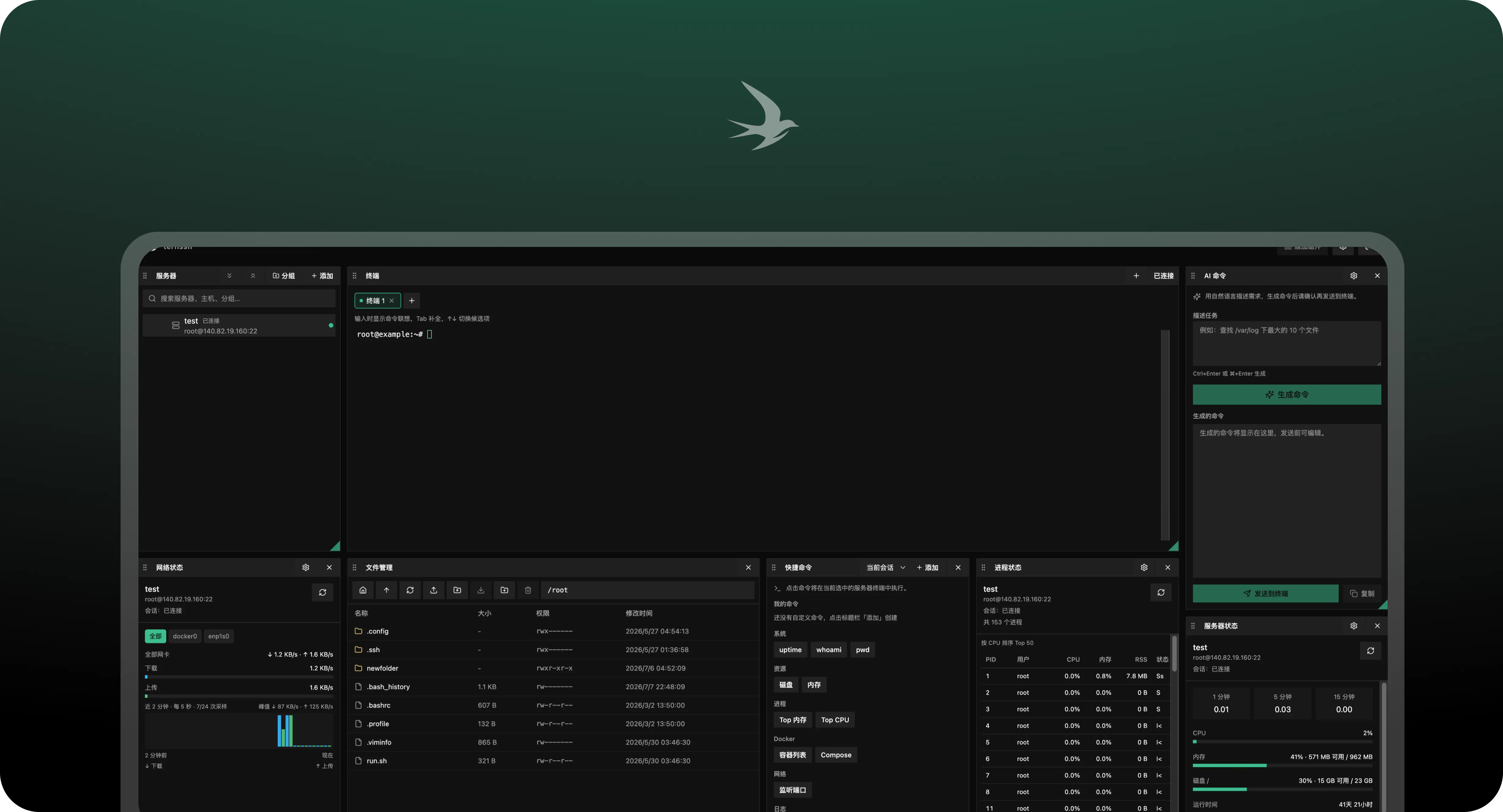
Task: Click the plus icon in 终端 panel header
Action: 1136,276
